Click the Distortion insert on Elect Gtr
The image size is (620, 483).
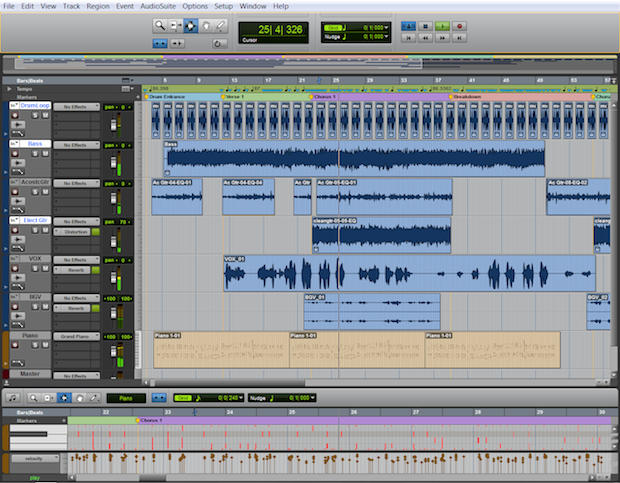(76, 231)
